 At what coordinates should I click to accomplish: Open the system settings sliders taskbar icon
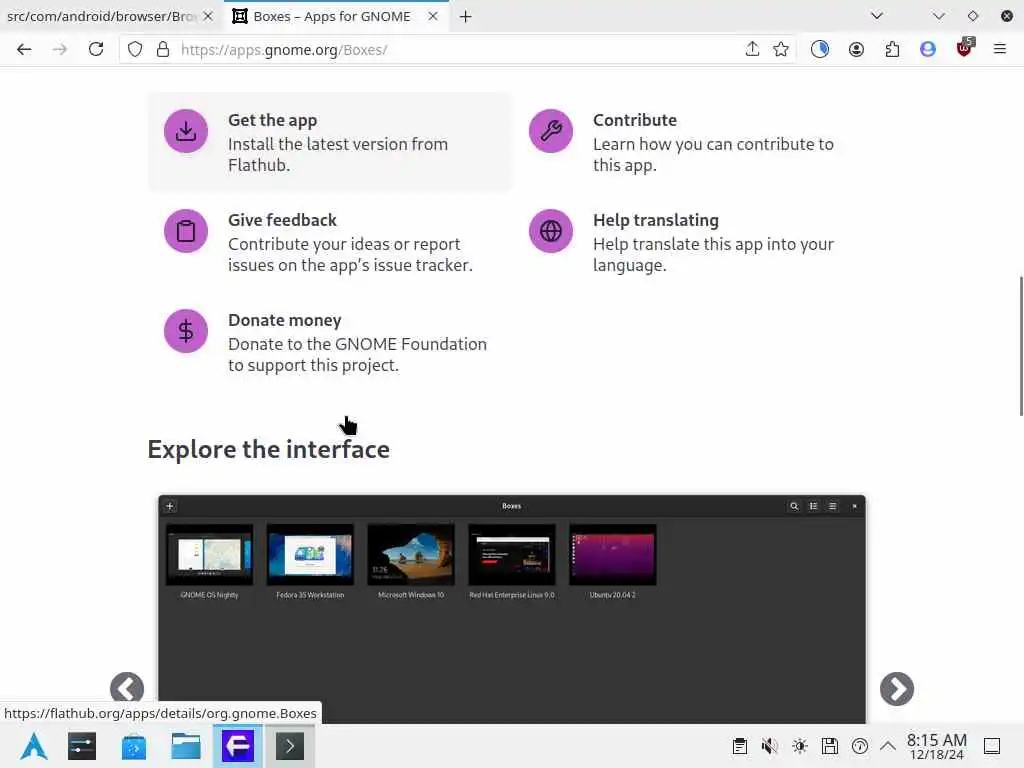pyautogui.click(x=82, y=746)
